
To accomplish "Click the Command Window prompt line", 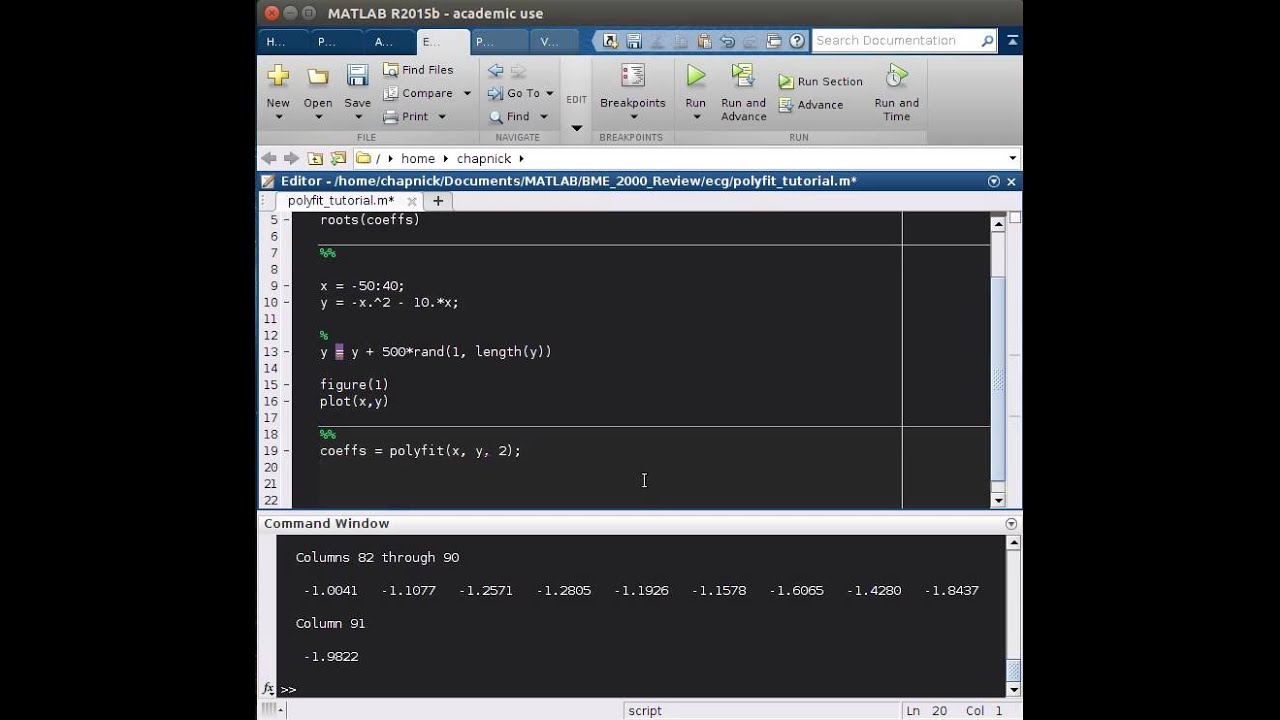I will (640, 689).
